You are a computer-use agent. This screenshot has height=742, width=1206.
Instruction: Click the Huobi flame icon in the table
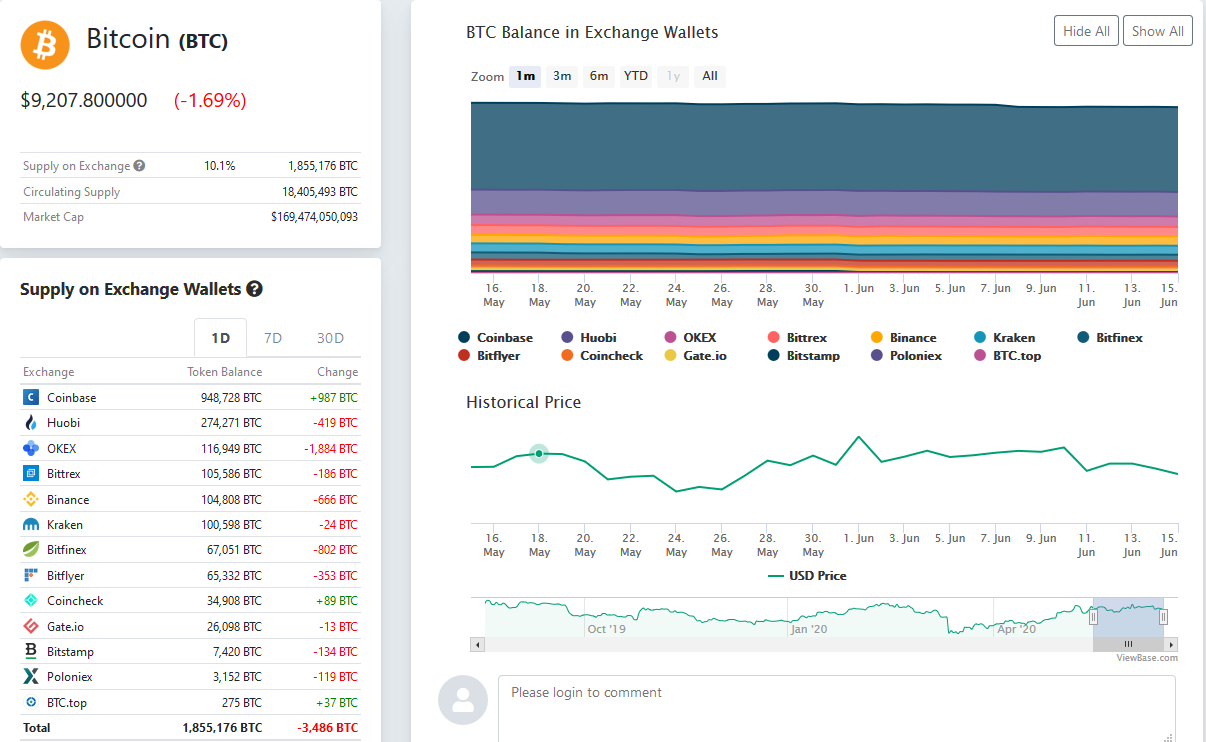coord(30,423)
